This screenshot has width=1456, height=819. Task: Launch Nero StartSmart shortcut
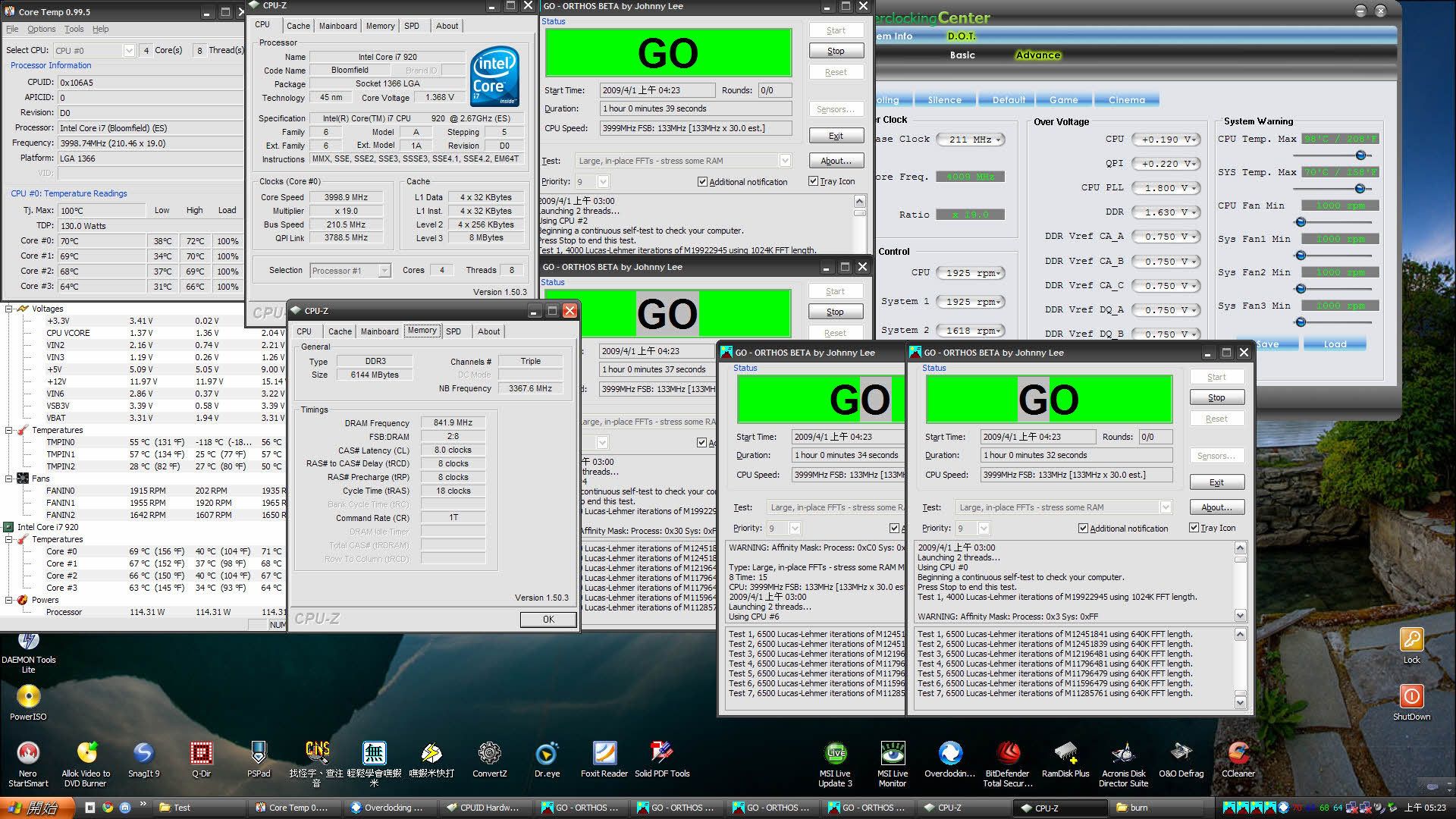tap(28, 764)
